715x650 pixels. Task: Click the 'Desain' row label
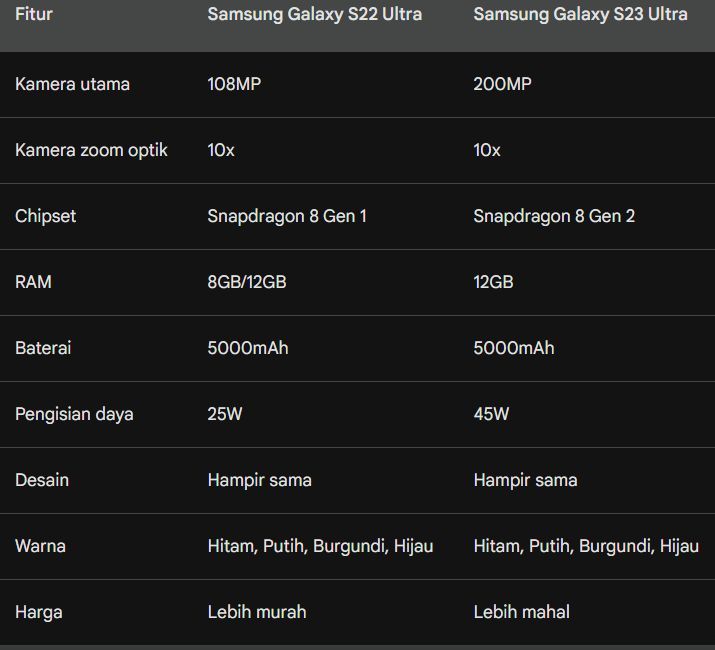[x=42, y=481]
